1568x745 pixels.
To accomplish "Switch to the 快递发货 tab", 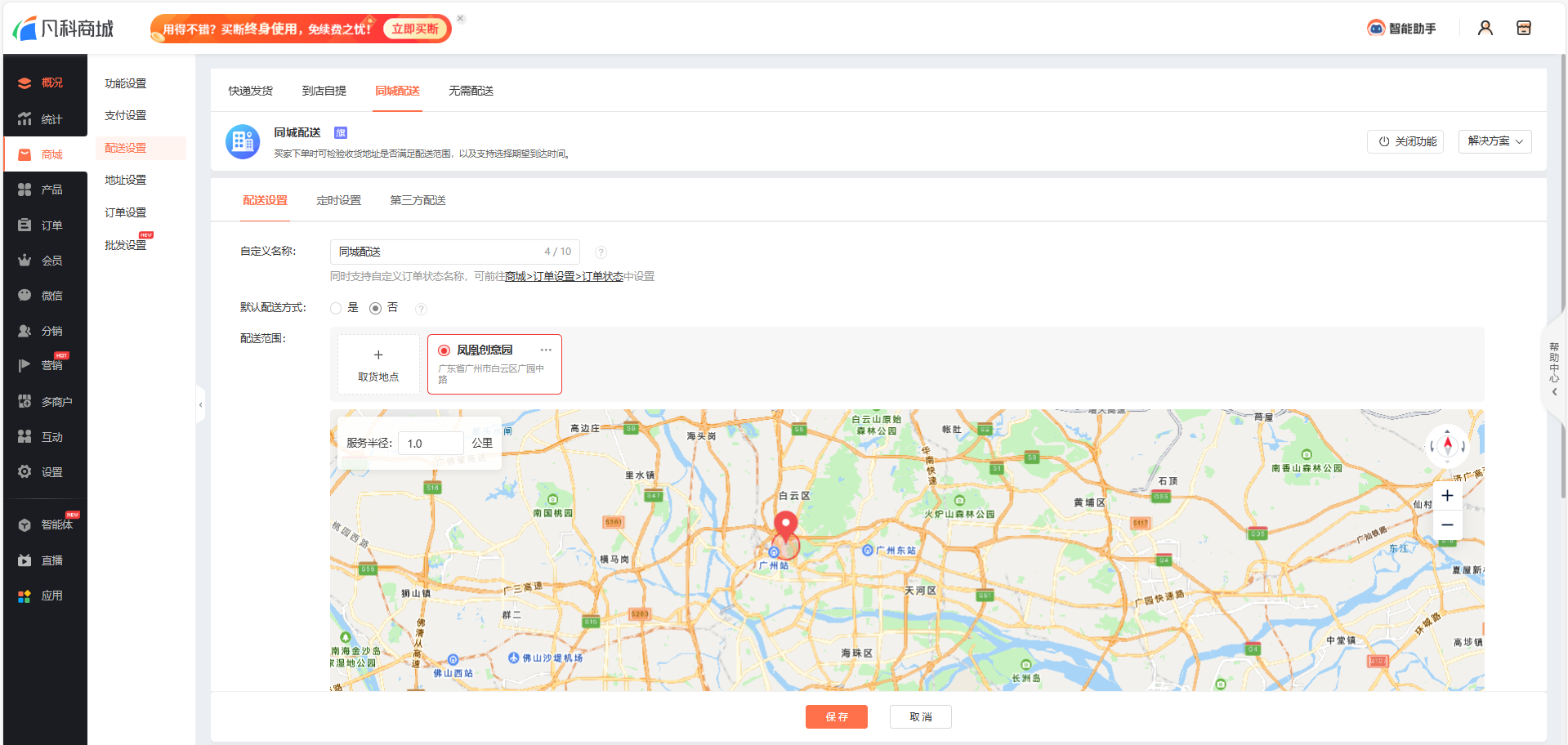I will pyautogui.click(x=251, y=91).
